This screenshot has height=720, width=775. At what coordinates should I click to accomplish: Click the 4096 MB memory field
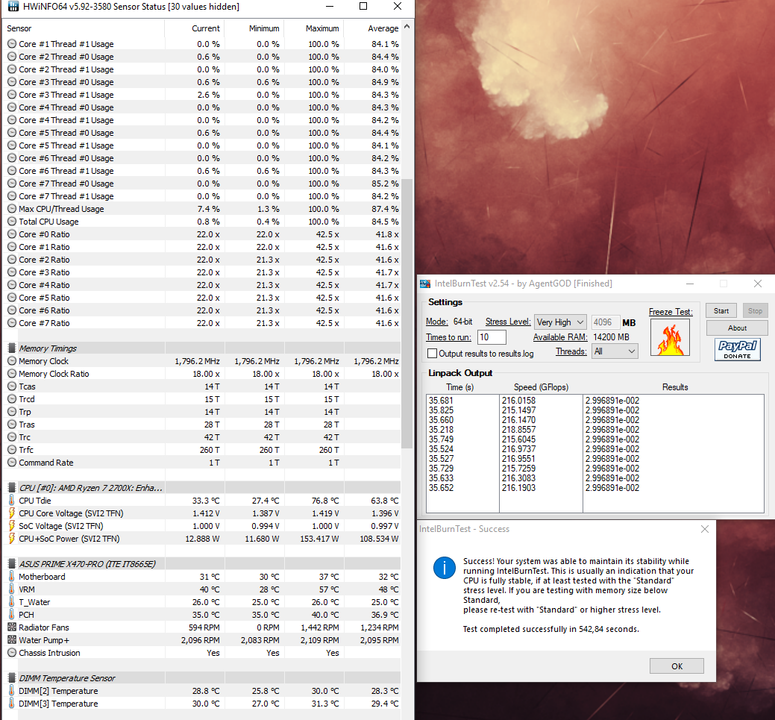pos(605,322)
